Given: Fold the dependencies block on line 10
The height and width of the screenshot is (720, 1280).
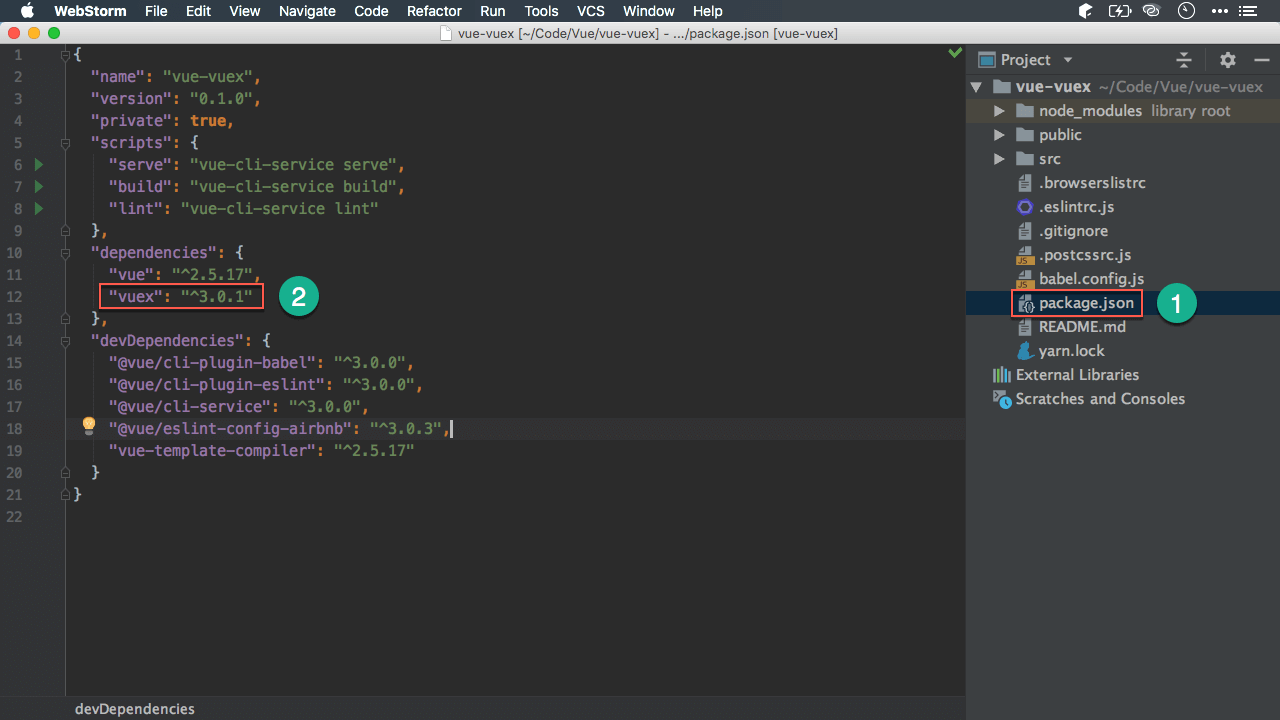Looking at the screenshot, I should pos(66,252).
